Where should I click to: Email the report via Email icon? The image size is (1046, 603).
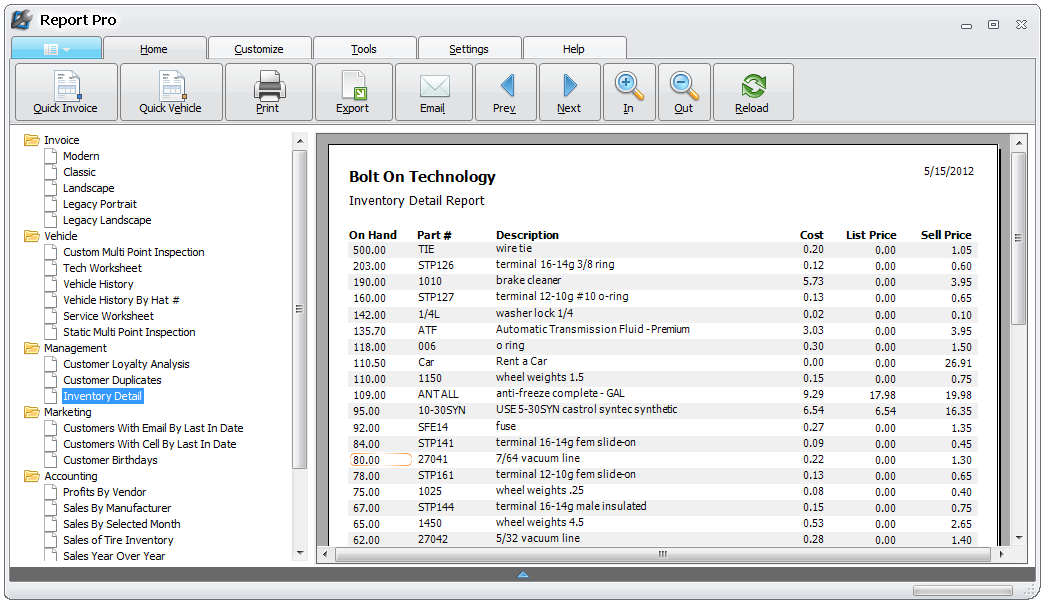pos(434,92)
